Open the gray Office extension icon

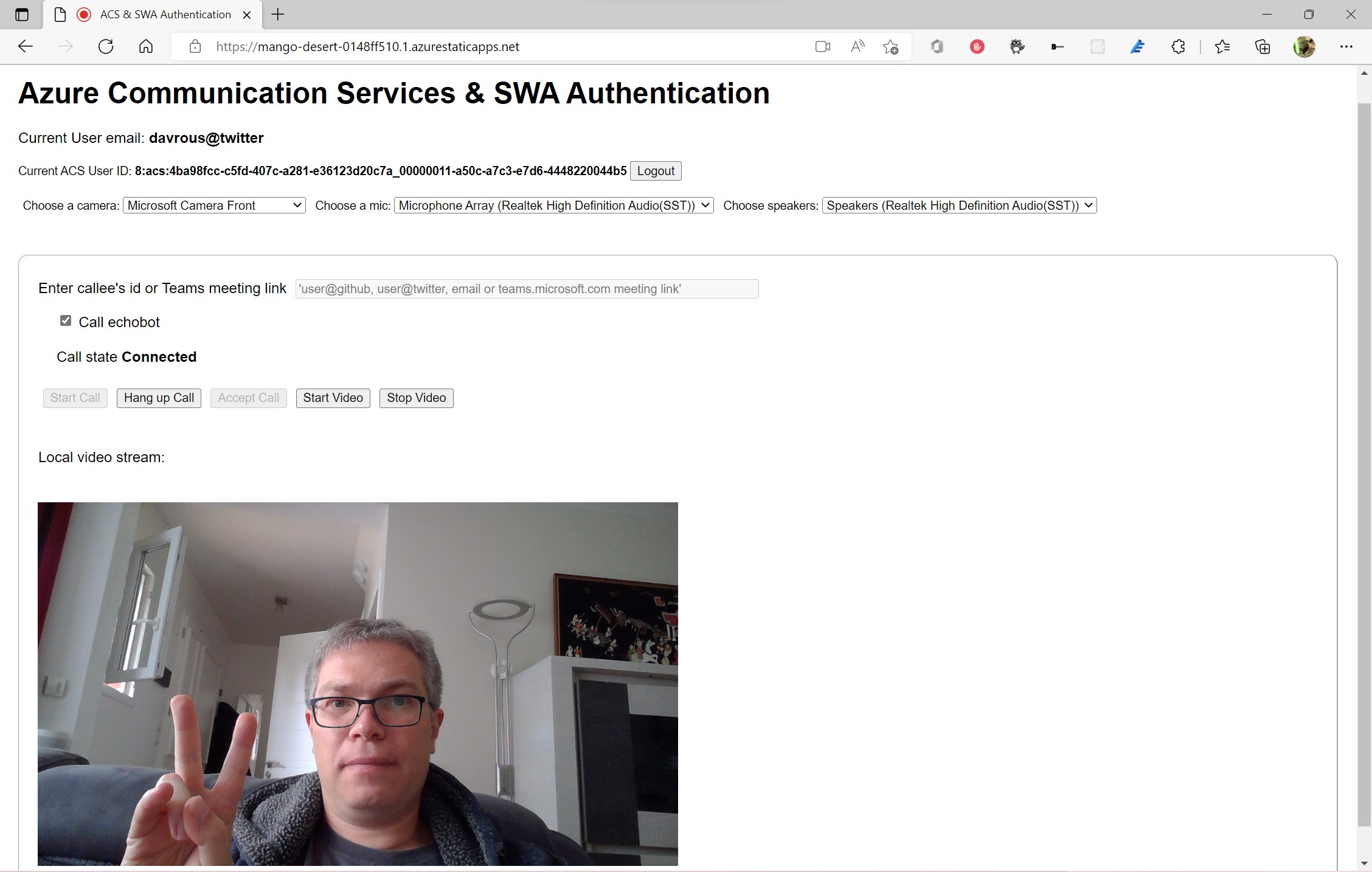937,47
